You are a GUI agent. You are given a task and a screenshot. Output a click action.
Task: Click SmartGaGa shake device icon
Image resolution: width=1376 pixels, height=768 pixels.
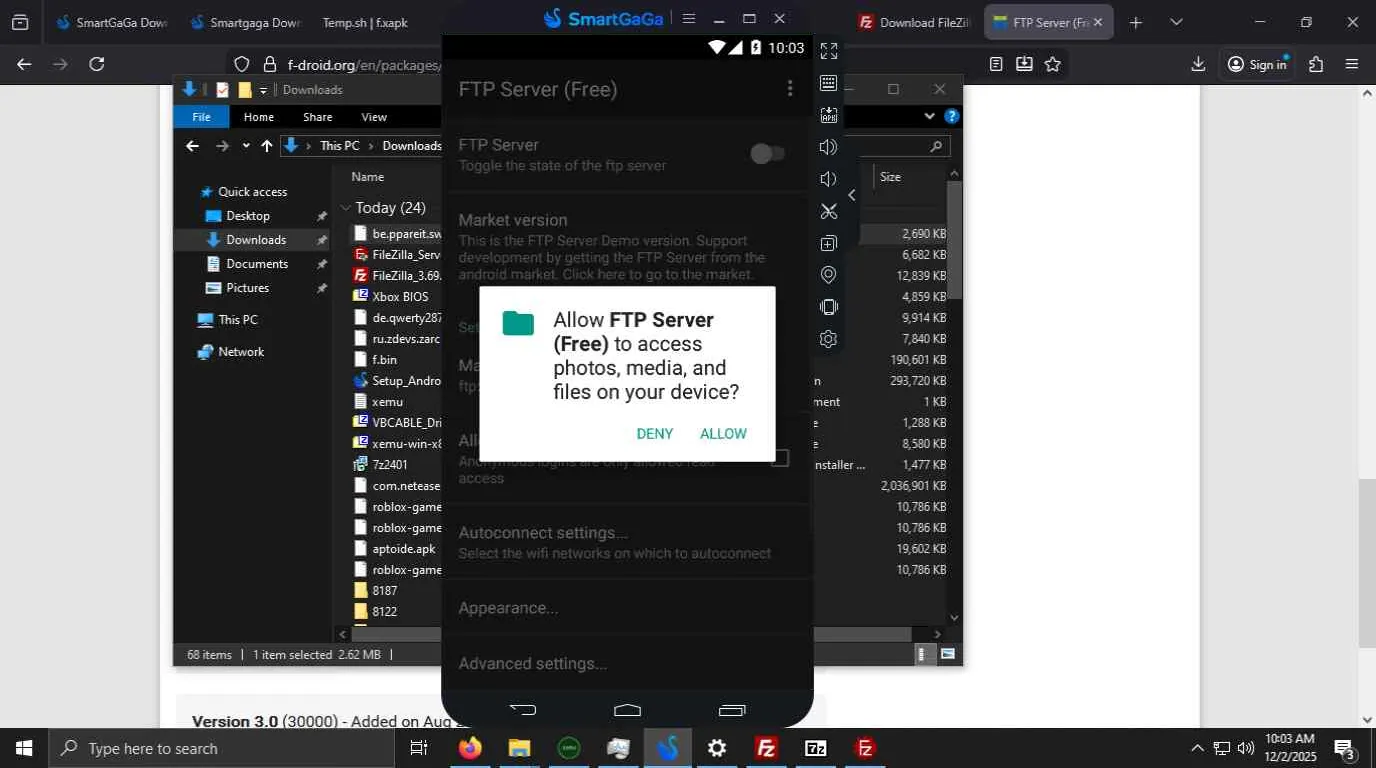click(x=829, y=307)
